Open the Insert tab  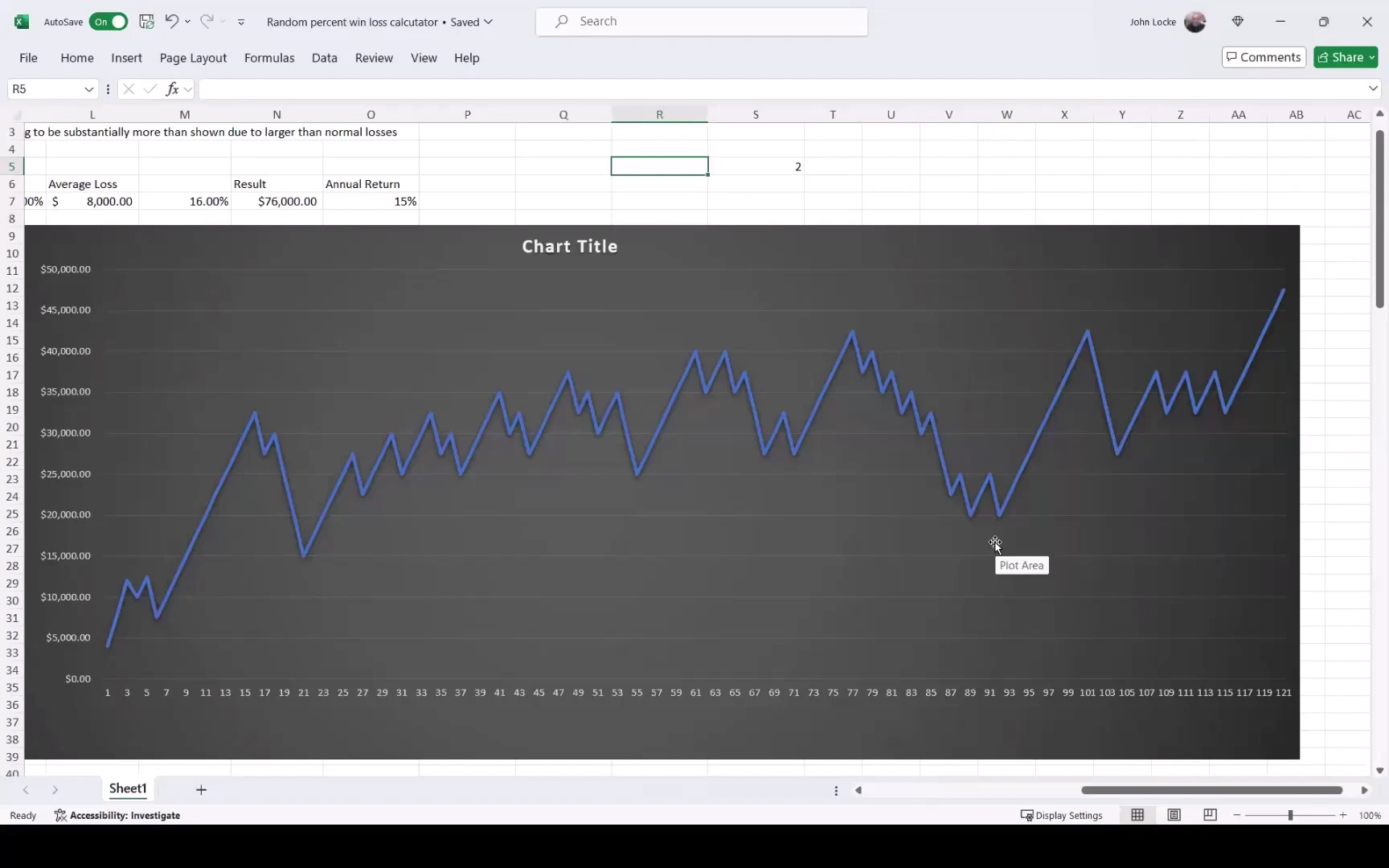[126, 58]
